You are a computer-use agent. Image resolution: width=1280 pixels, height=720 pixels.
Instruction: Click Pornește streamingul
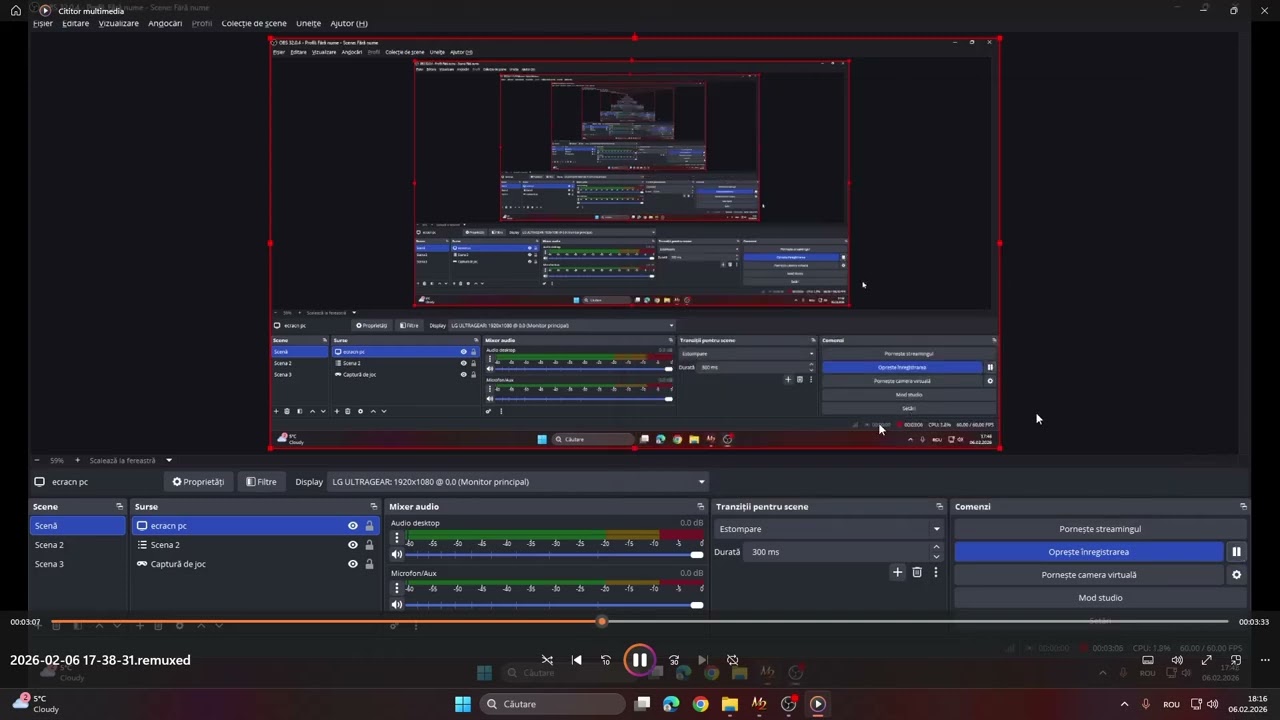click(1100, 529)
